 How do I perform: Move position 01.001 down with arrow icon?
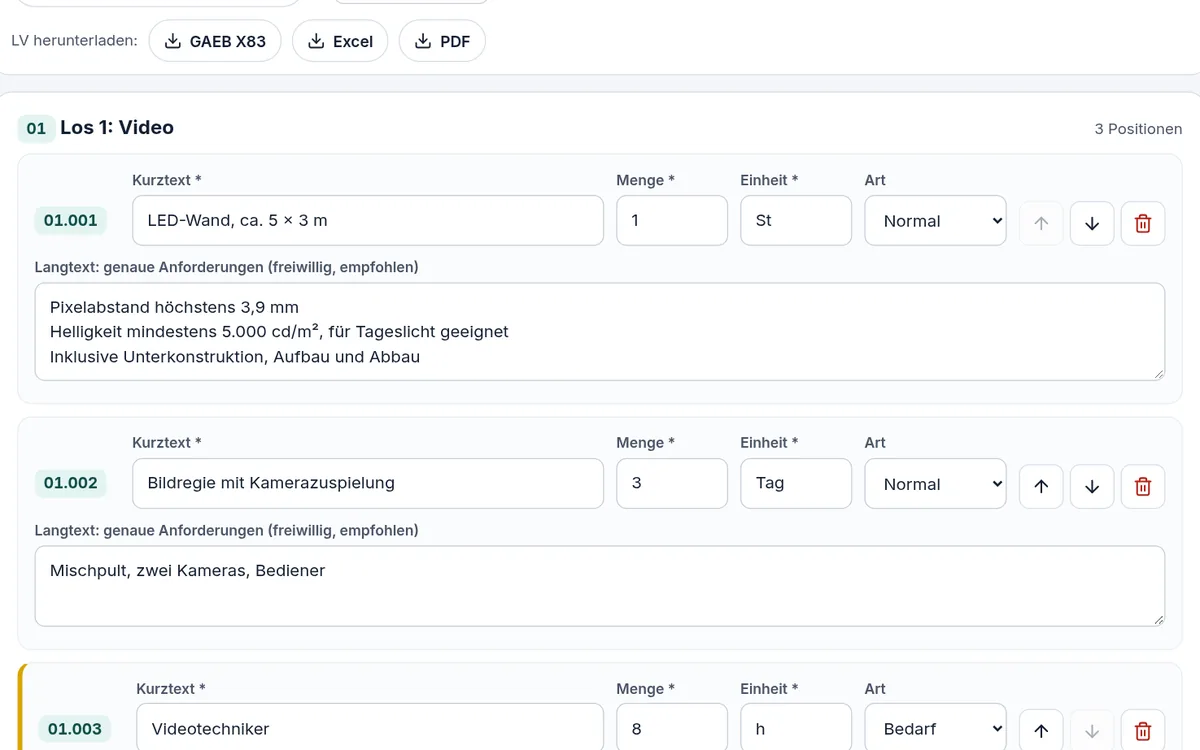[1092, 223]
